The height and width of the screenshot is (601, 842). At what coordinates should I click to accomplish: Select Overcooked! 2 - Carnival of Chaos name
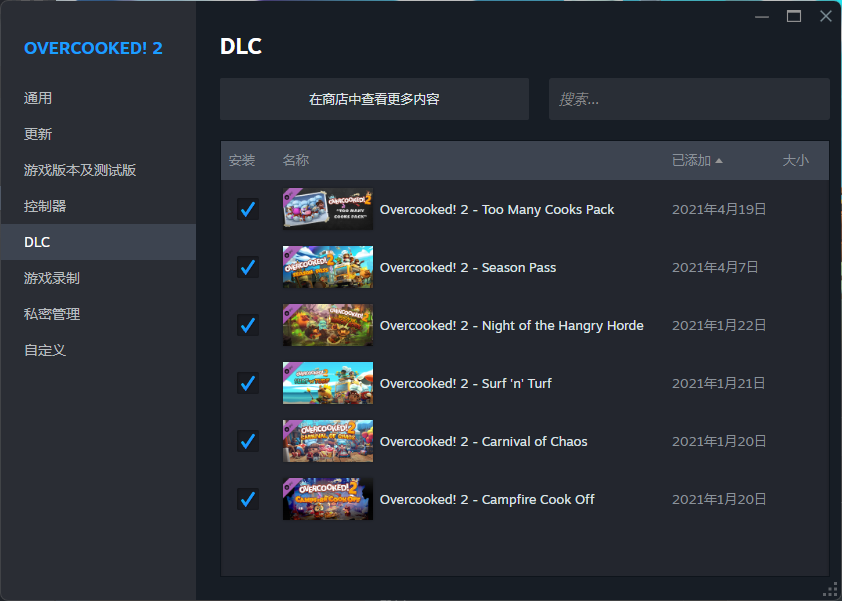tap(483, 441)
